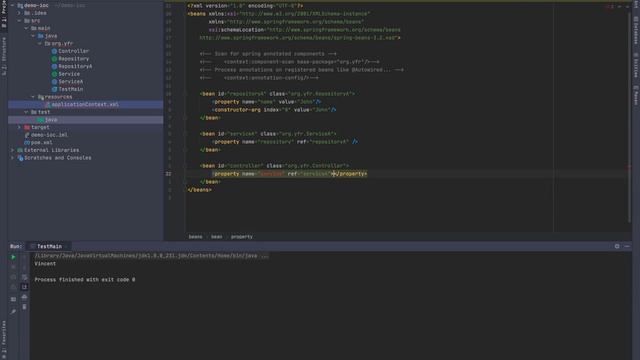640x360 pixels.
Task: Click the Scratches and Consoles icon
Action: 20,158
